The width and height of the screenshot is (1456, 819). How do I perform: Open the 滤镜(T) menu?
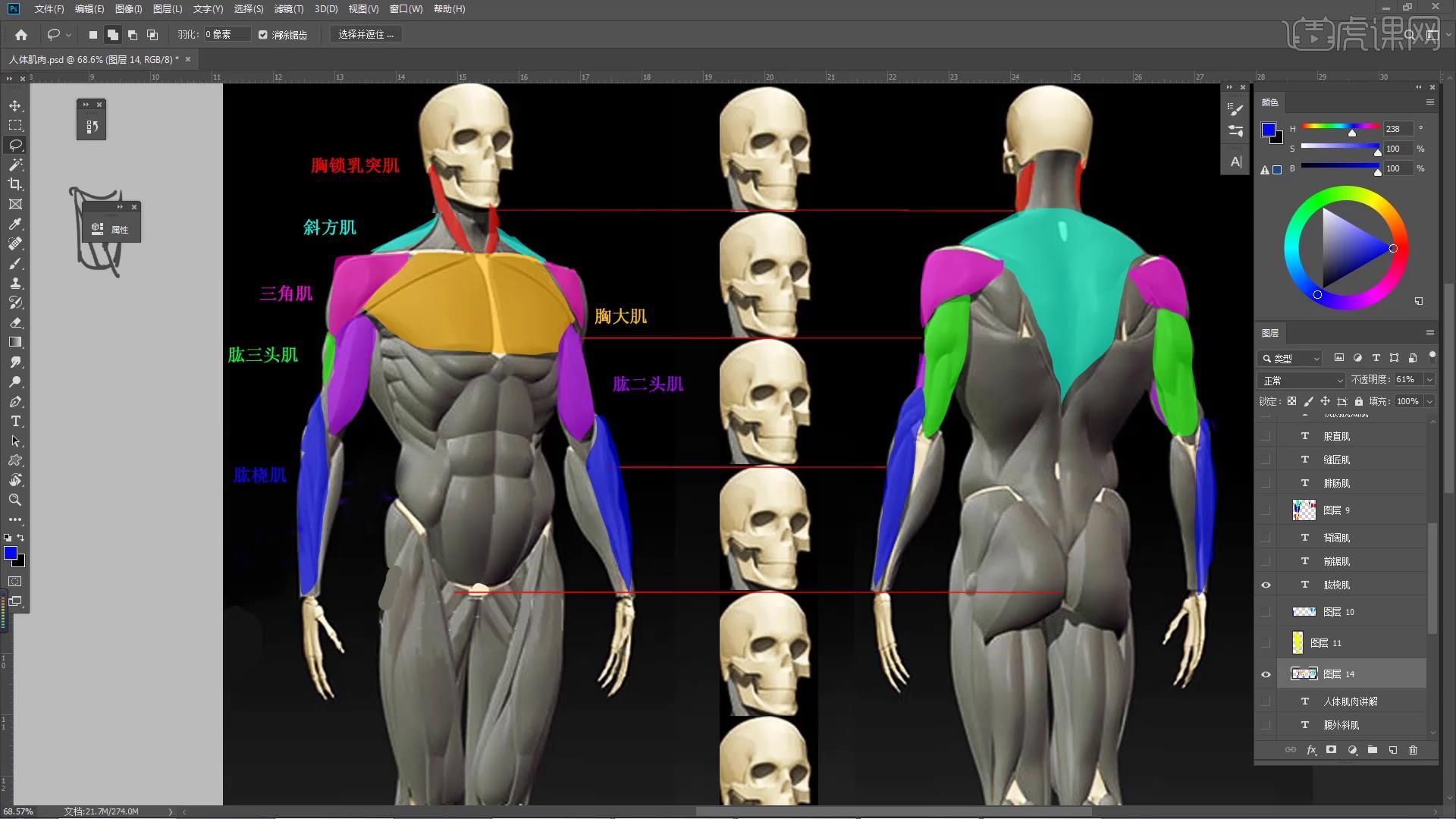(288, 9)
